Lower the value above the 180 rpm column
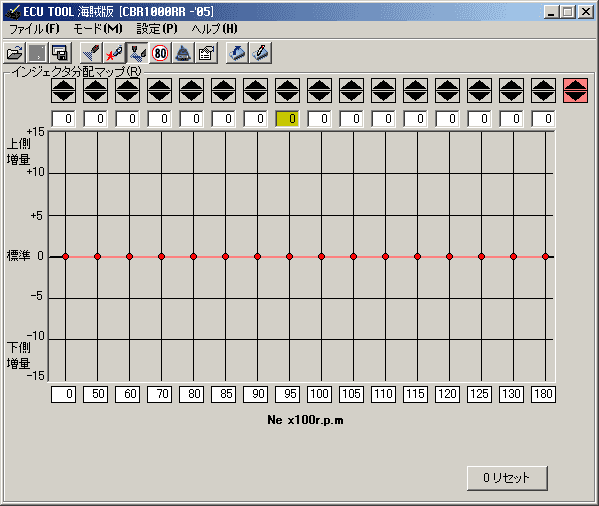599x506 pixels. pos(544,96)
